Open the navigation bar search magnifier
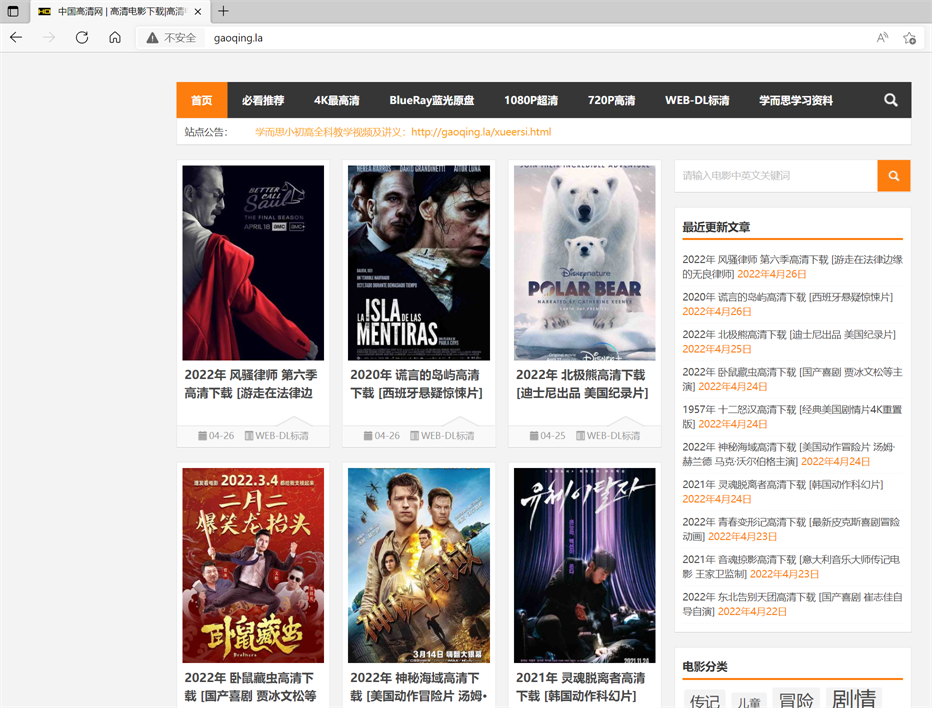 point(890,100)
